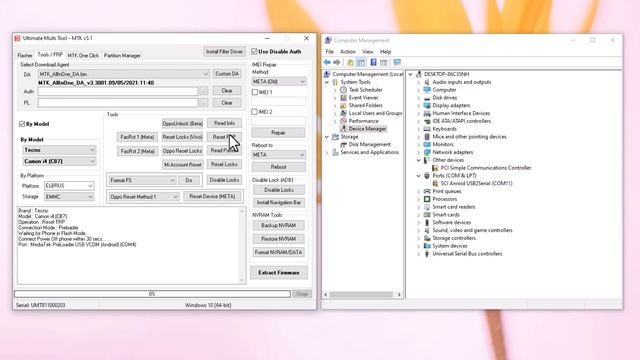
Task: Click the Disk Management icon
Action: point(343,144)
